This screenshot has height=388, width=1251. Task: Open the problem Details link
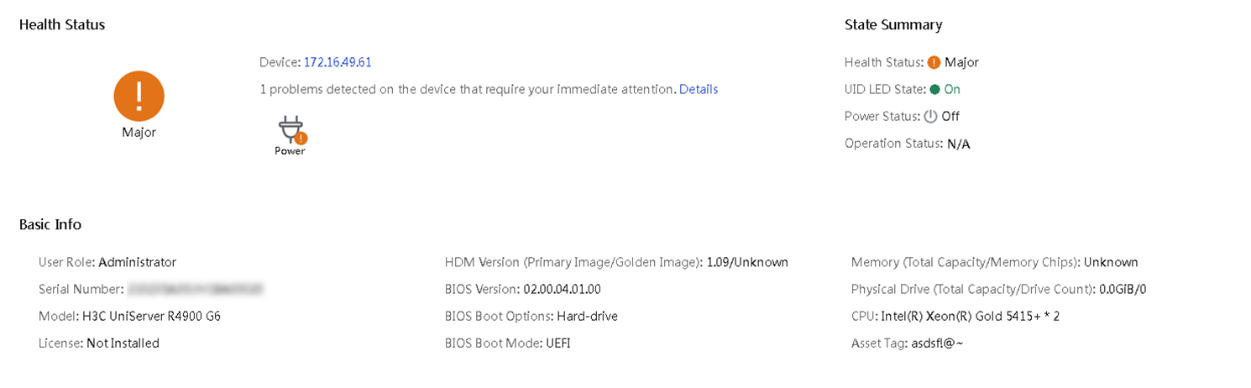pyautogui.click(x=698, y=89)
